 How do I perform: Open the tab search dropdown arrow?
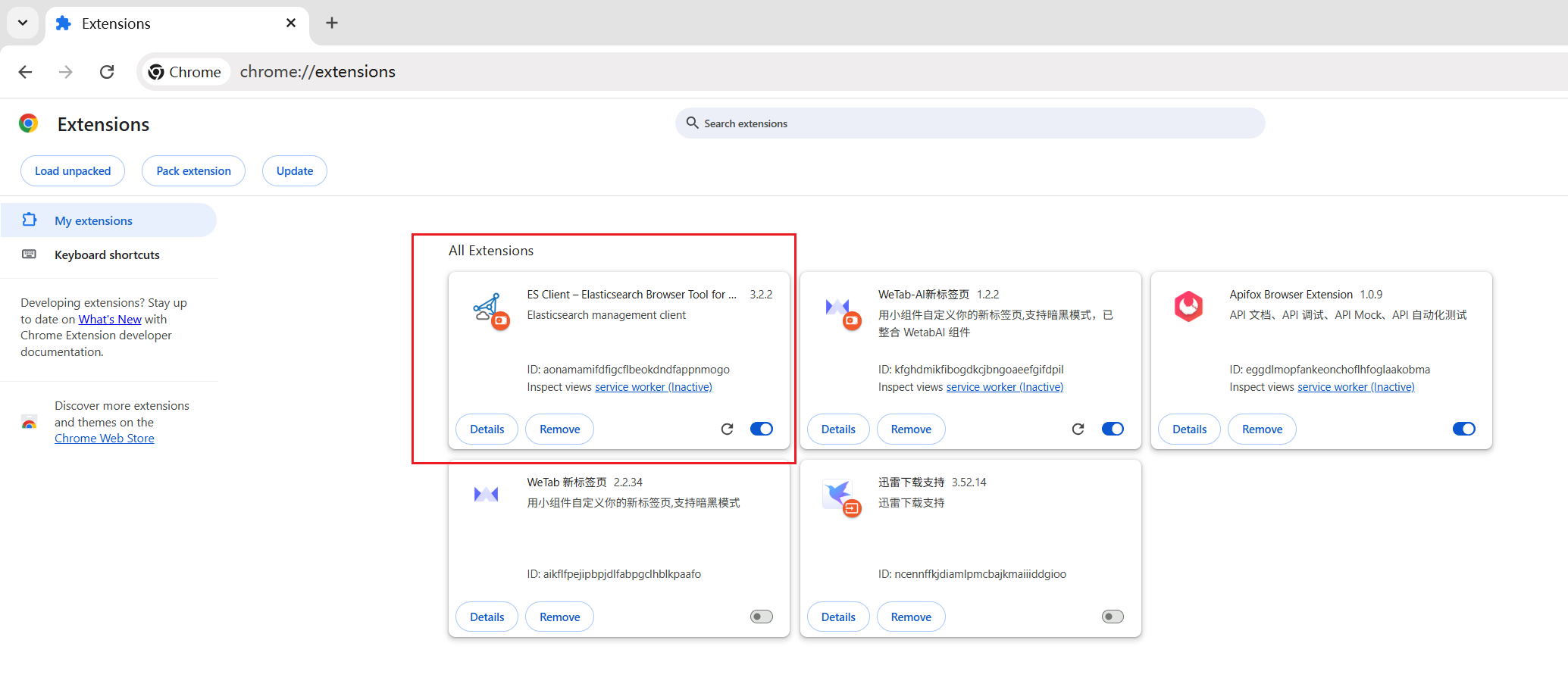click(x=23, y=23)
